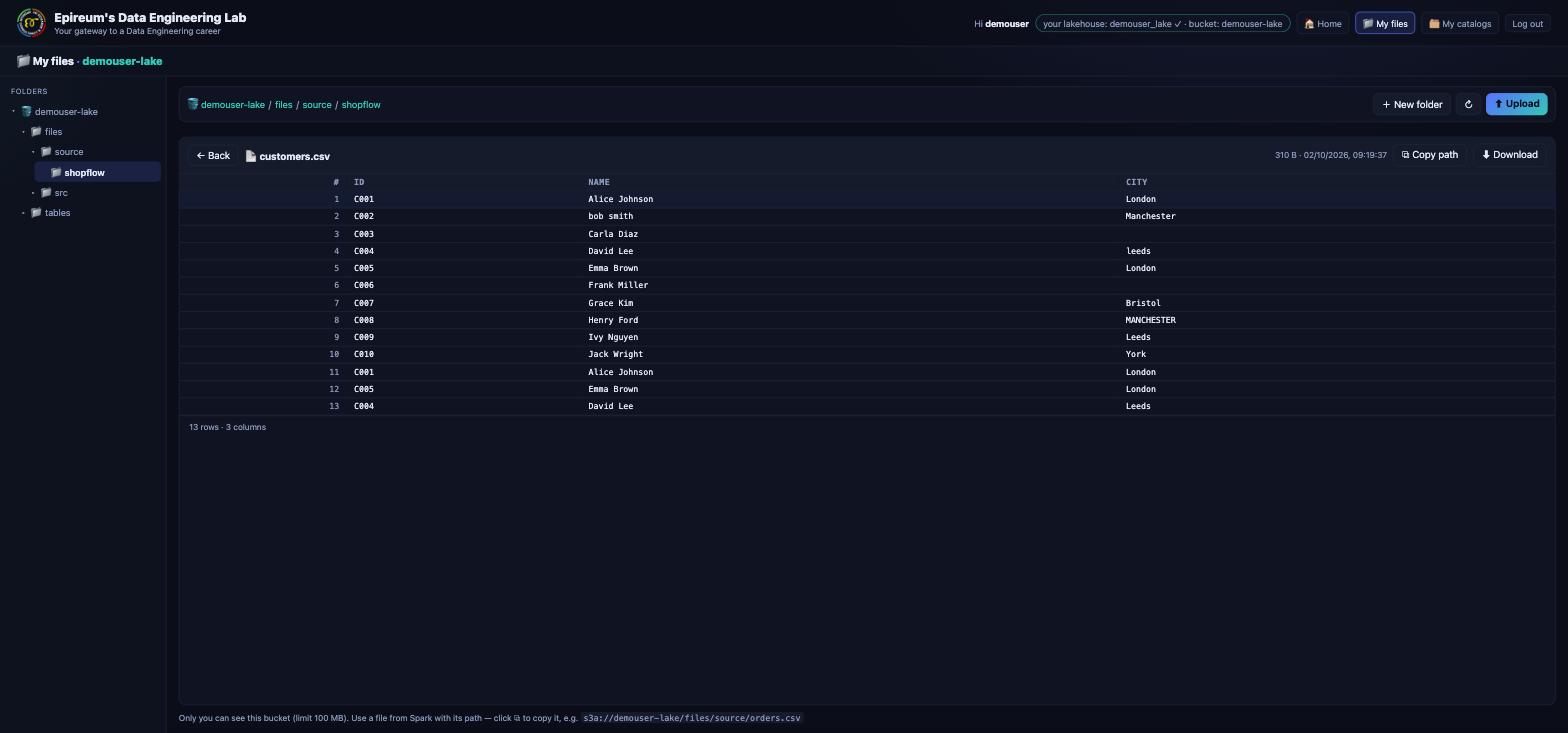This screenshot has height=733, width=1568.
Task: Click the lakehouse status badge
Action: click(1163, 23)
